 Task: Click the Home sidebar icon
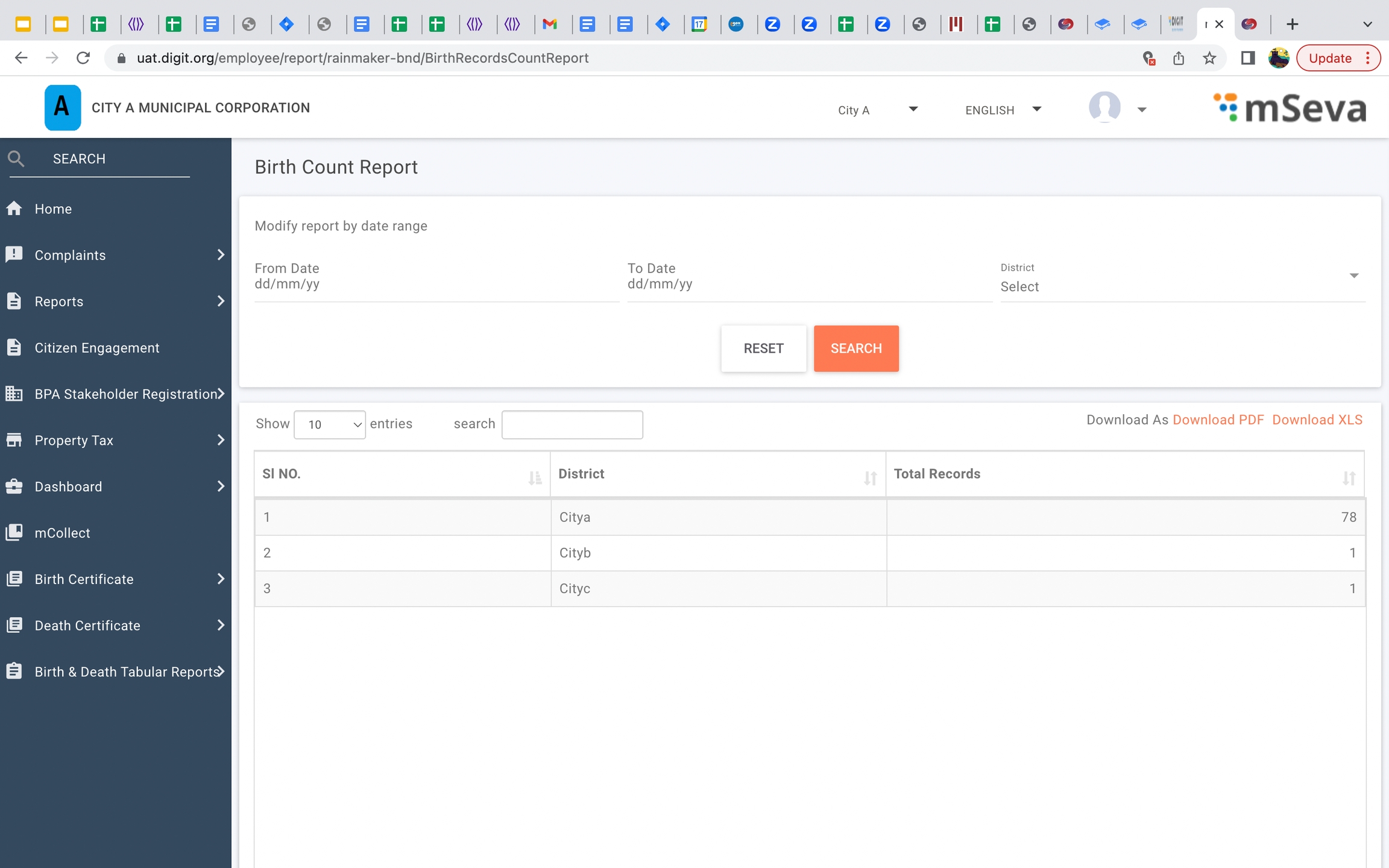[x=14, y=209]
